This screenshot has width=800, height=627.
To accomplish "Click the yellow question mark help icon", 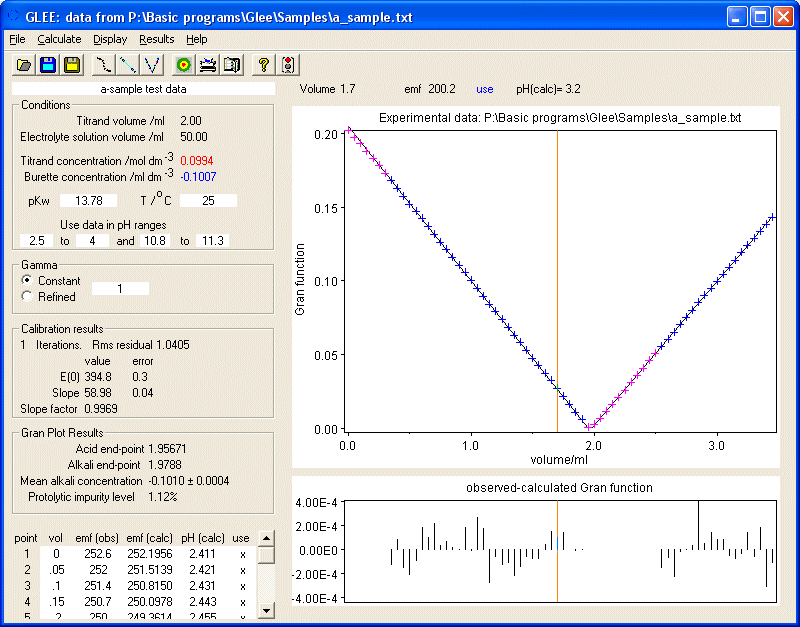I will click(x=264, y=65).
